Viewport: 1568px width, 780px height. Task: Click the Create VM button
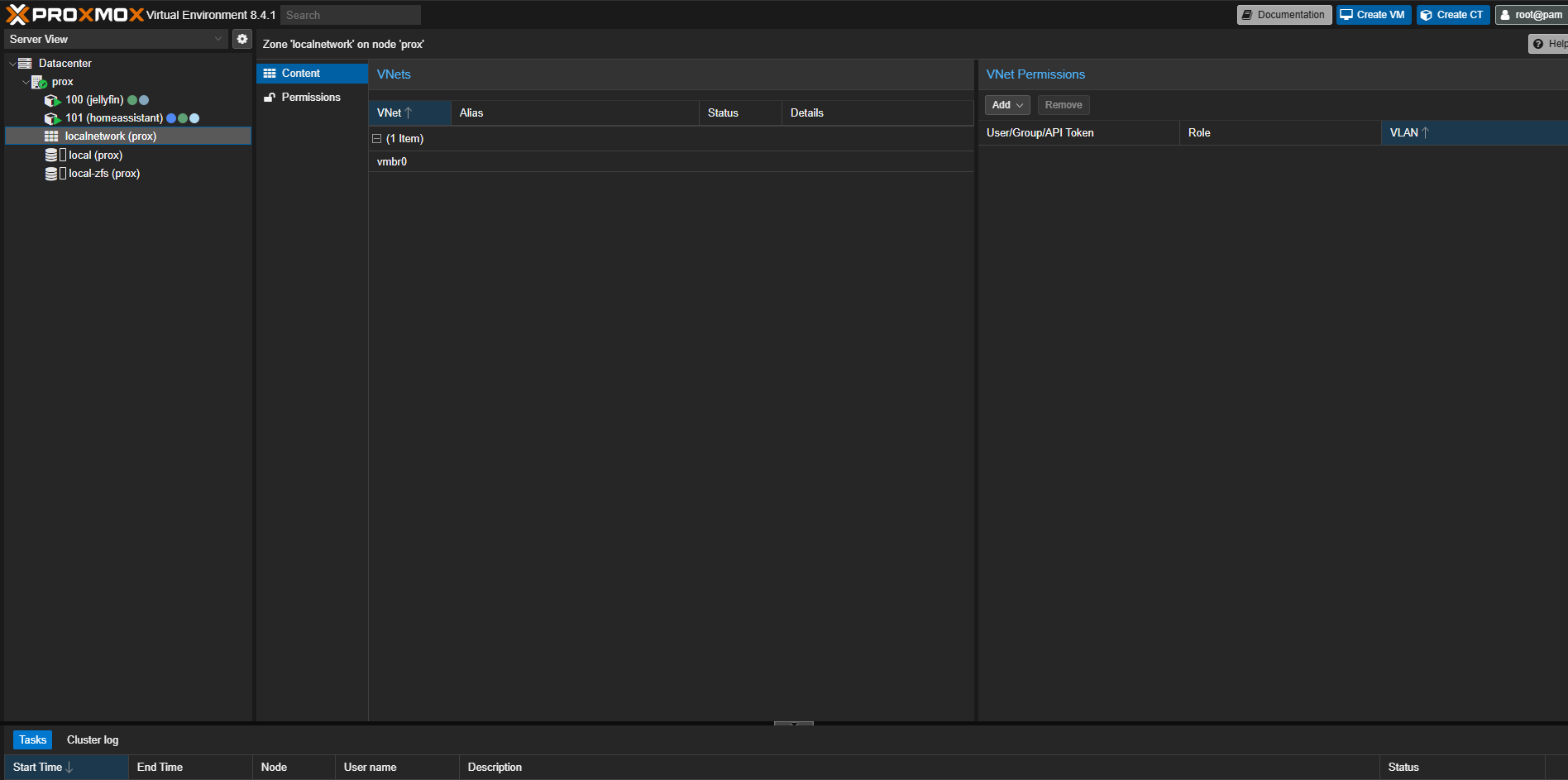point(1374,15)
